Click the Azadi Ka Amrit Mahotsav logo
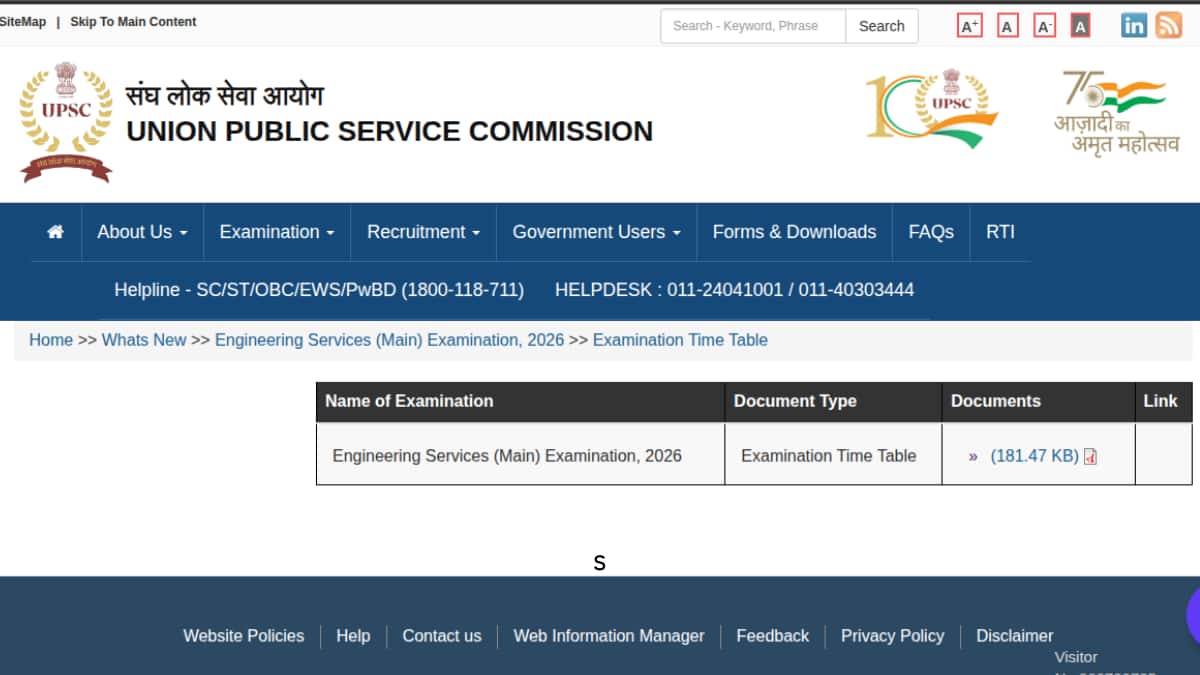 pyautogui.click(x=1116, y=112)
